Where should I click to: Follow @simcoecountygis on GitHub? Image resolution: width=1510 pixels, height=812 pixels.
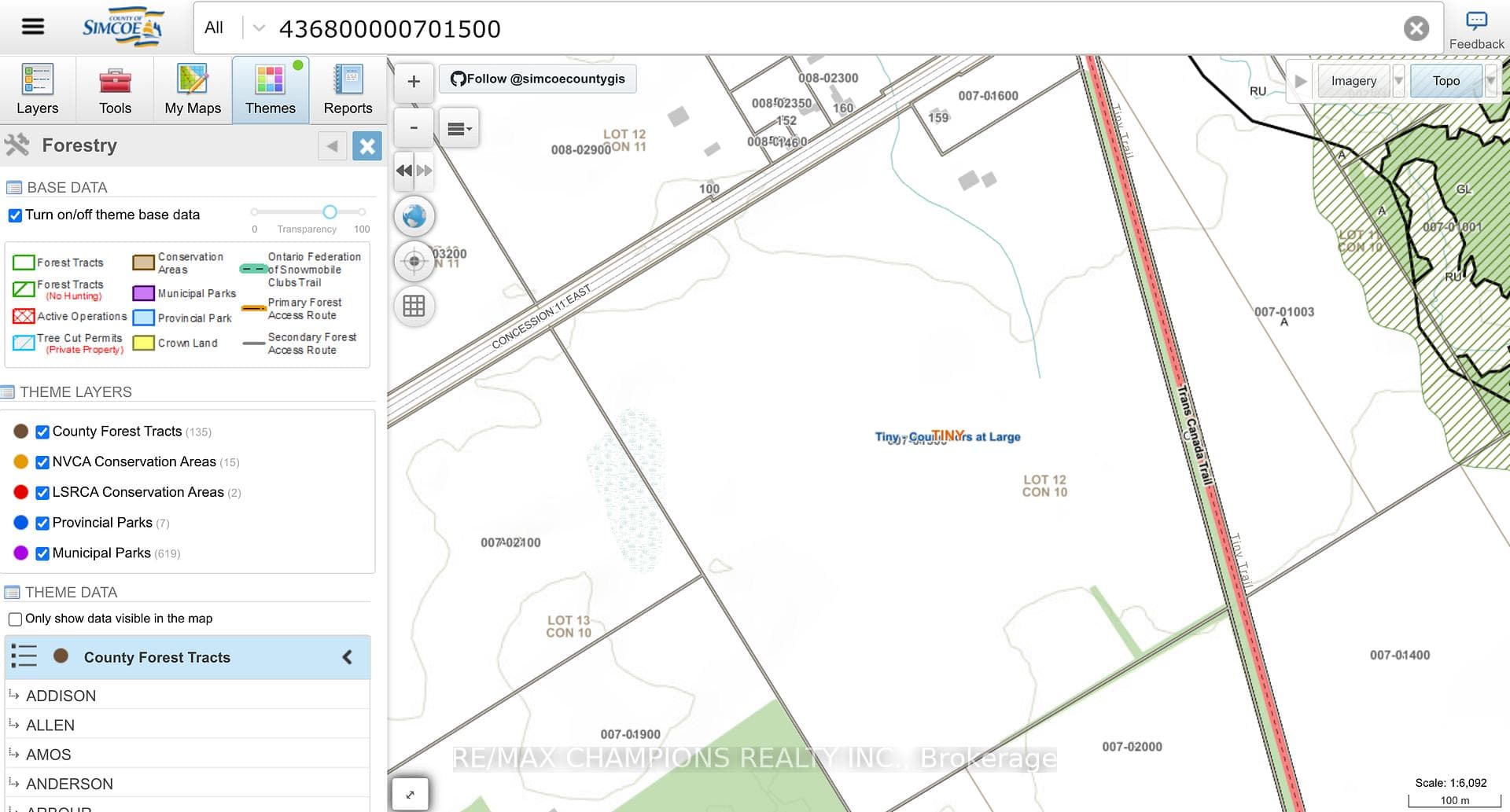point(538,79)
